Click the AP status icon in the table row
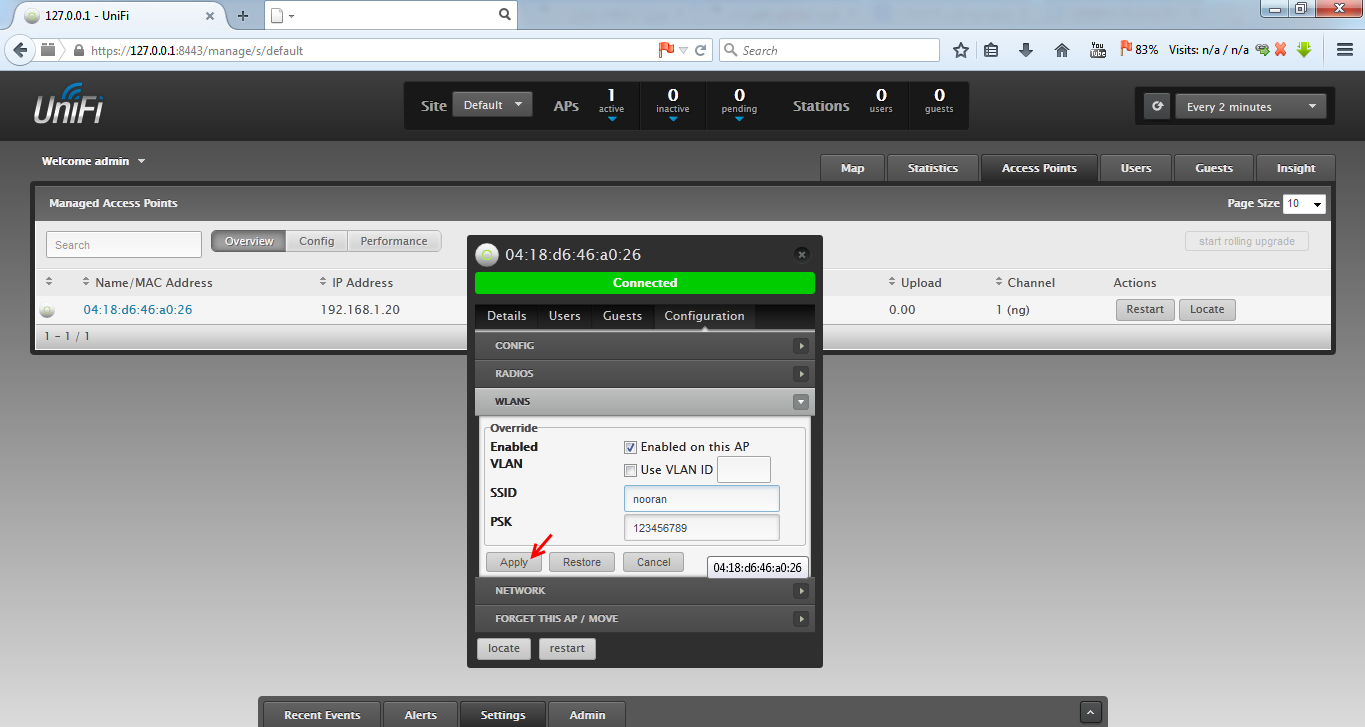Viewport: 1365px width, 727px height. (47, 311)
